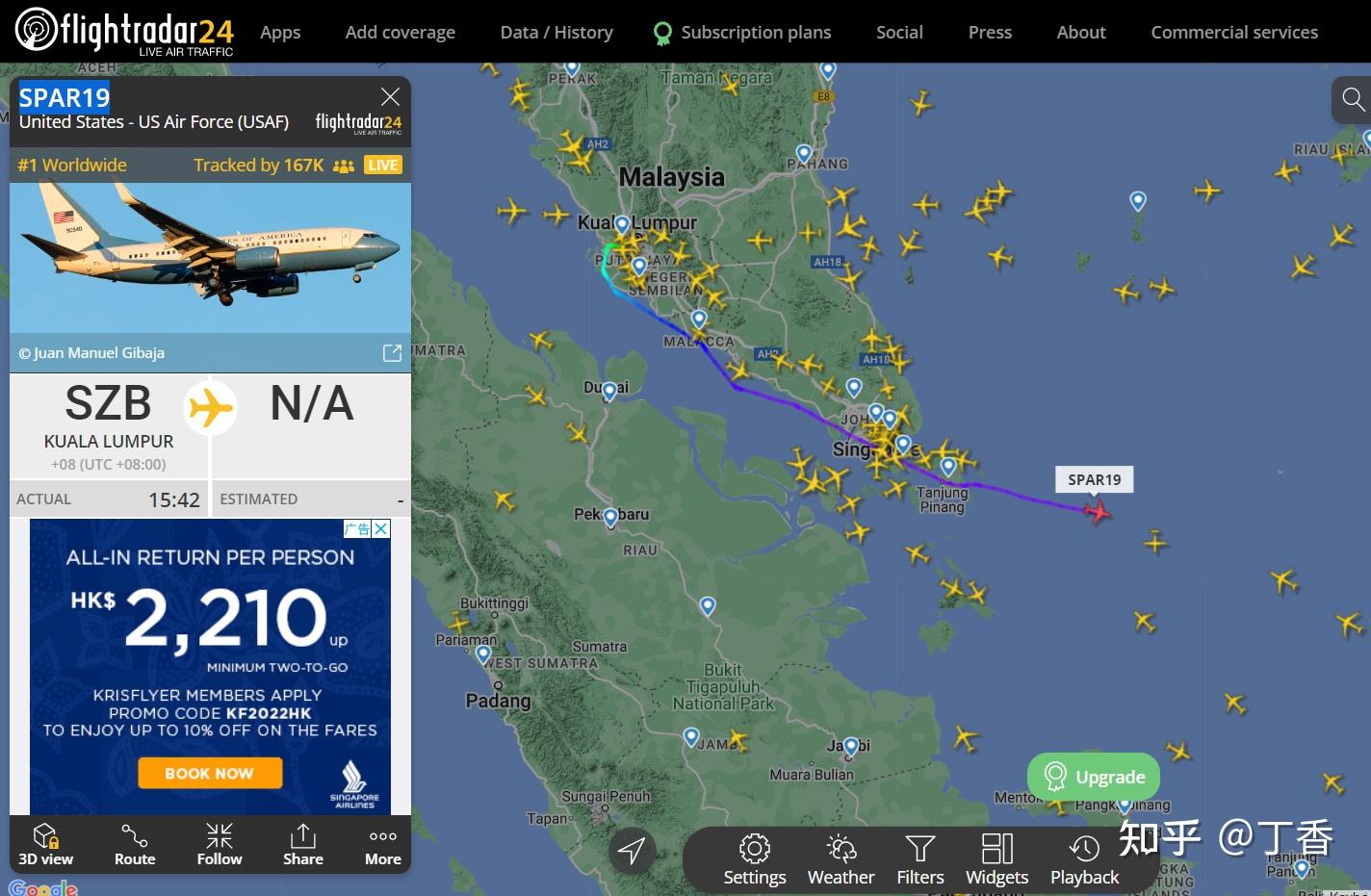Show the flight Route

click(135, 844)
